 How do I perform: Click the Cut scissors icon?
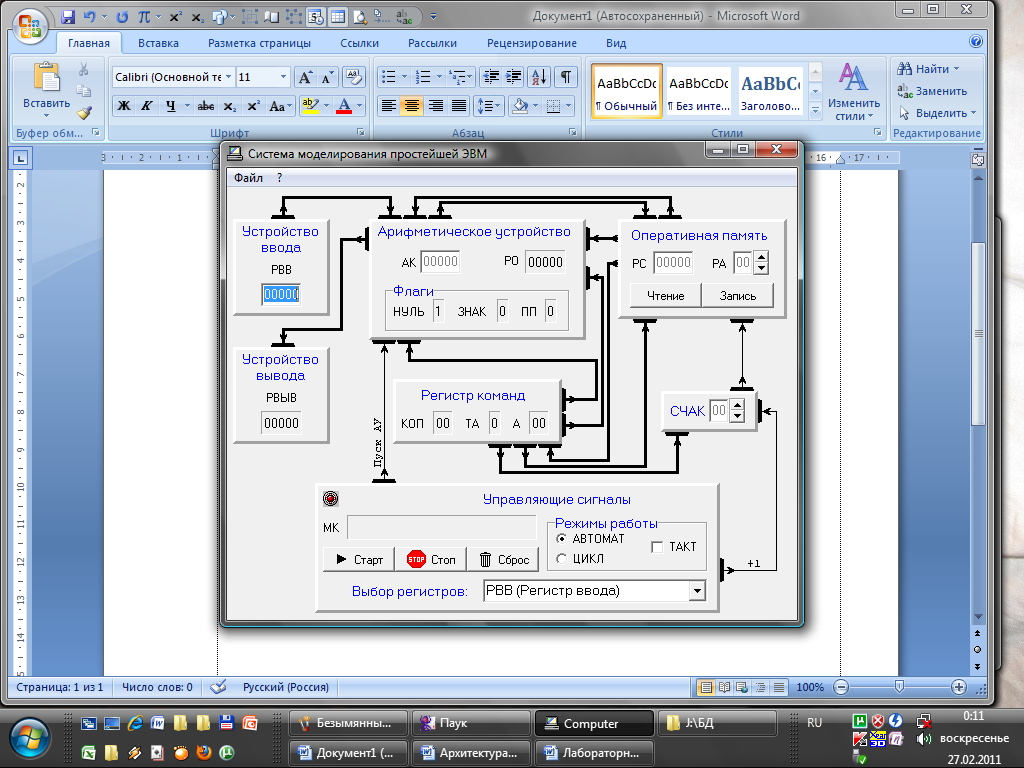pos(84,69)
